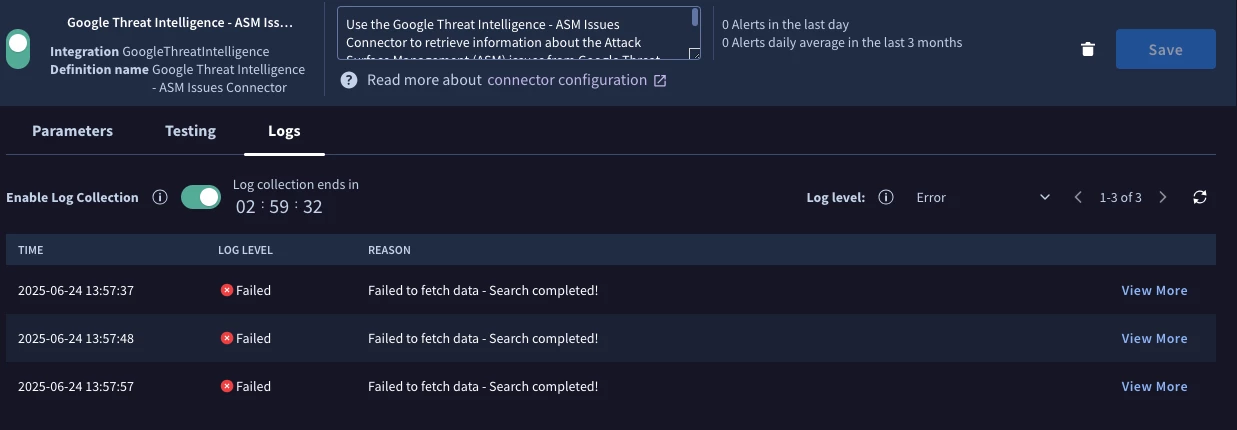Screen dimensions: 1237x430
Task: Expand log level dropdown chevron arrow
Action: point(1045,197)
